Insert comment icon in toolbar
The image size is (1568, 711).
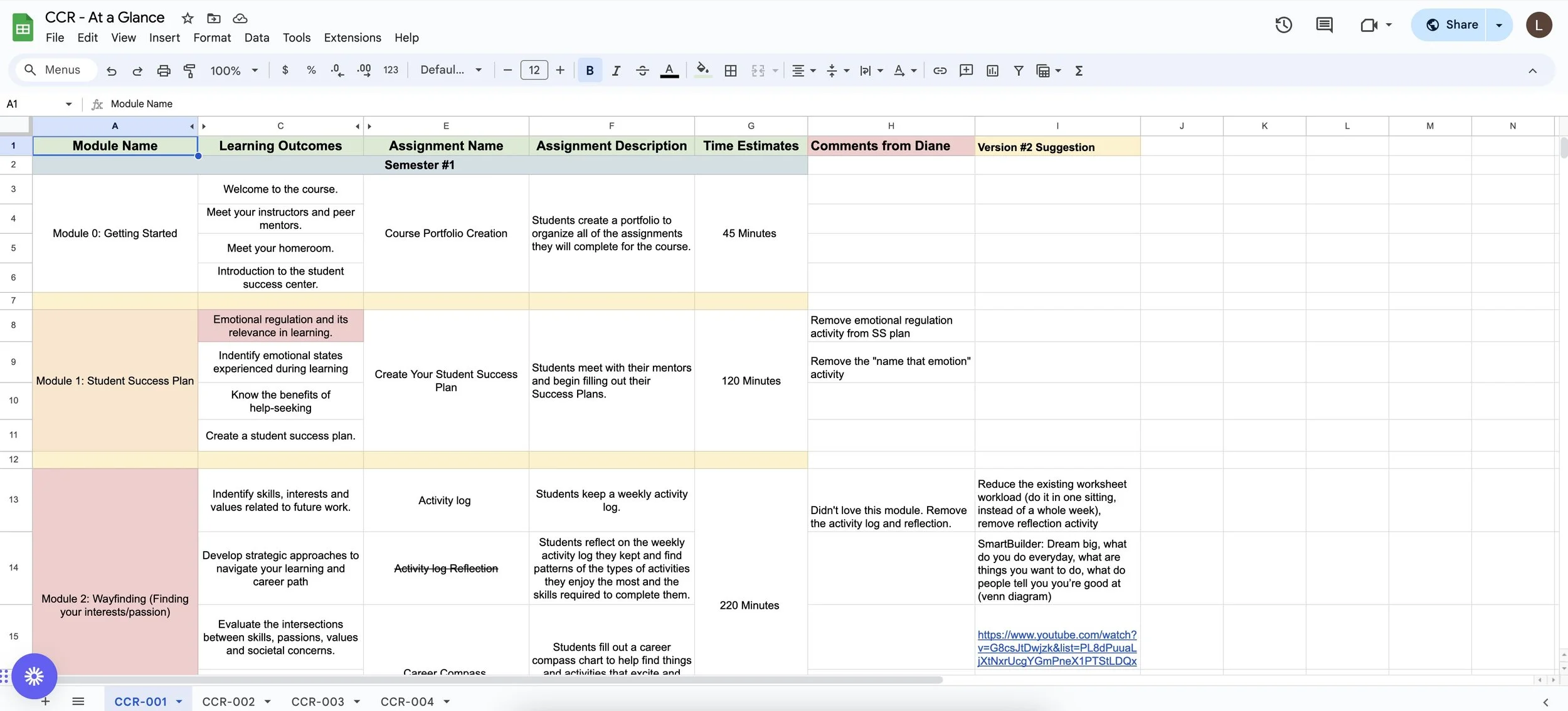coord(966,71)
